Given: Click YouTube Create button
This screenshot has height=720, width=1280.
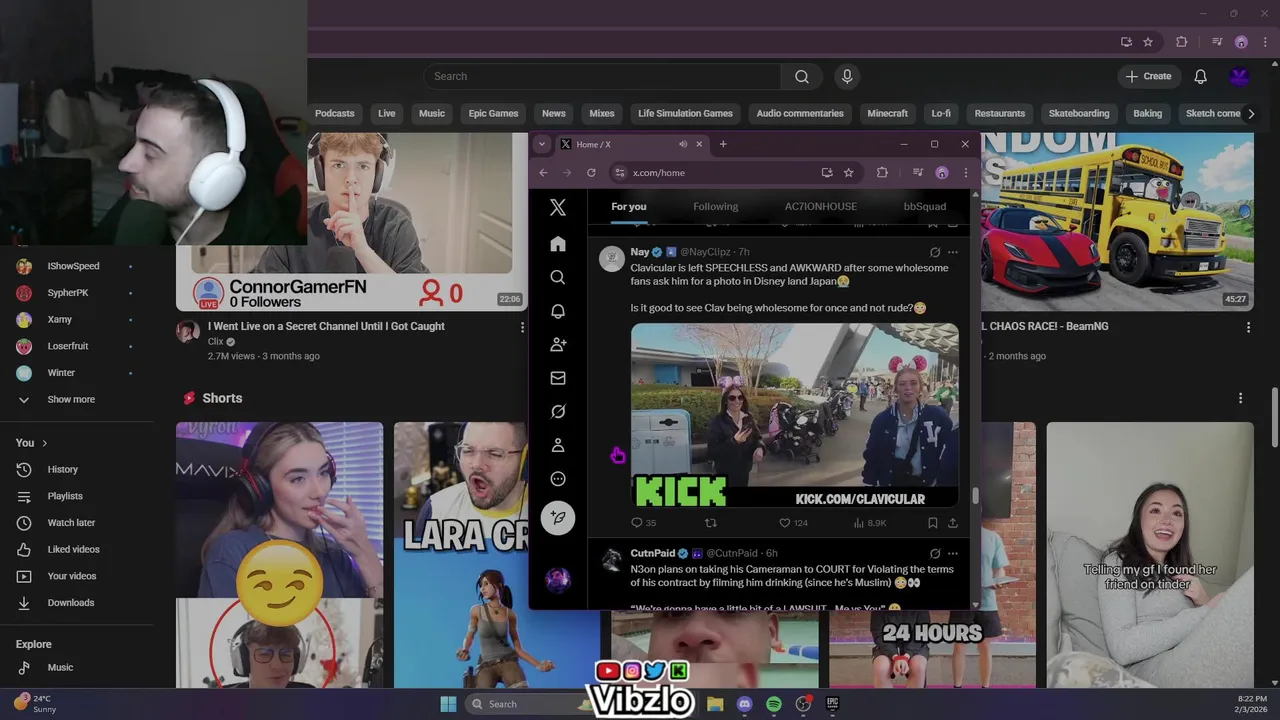Looking at the screenshot, I should (1148, 76).
